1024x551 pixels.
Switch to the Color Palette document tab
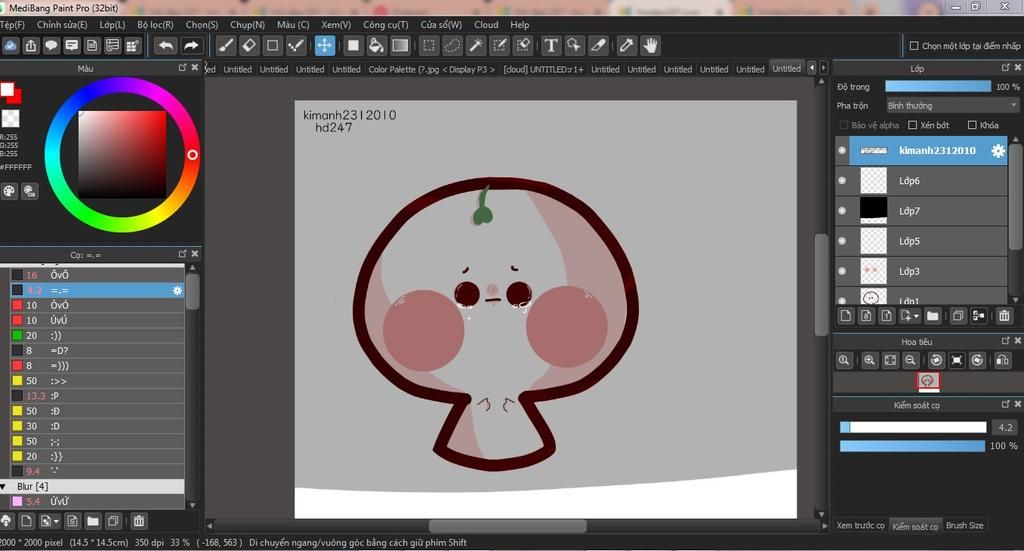[x=431, y=69]
